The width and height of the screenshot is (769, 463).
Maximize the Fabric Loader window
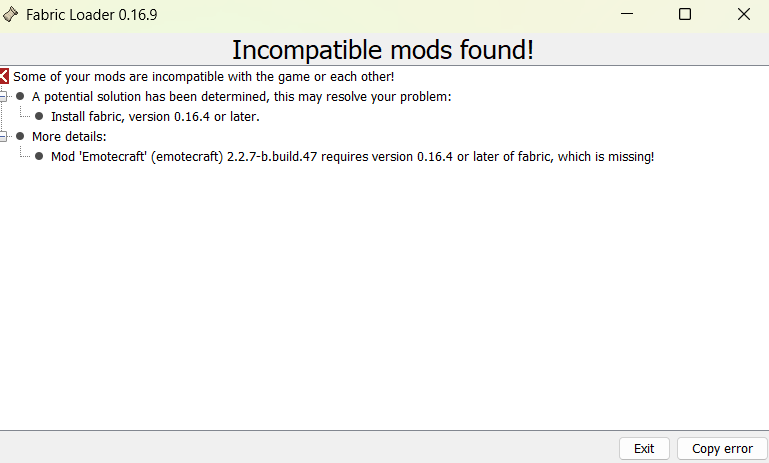pyautogui.click(x=685, y=14)
